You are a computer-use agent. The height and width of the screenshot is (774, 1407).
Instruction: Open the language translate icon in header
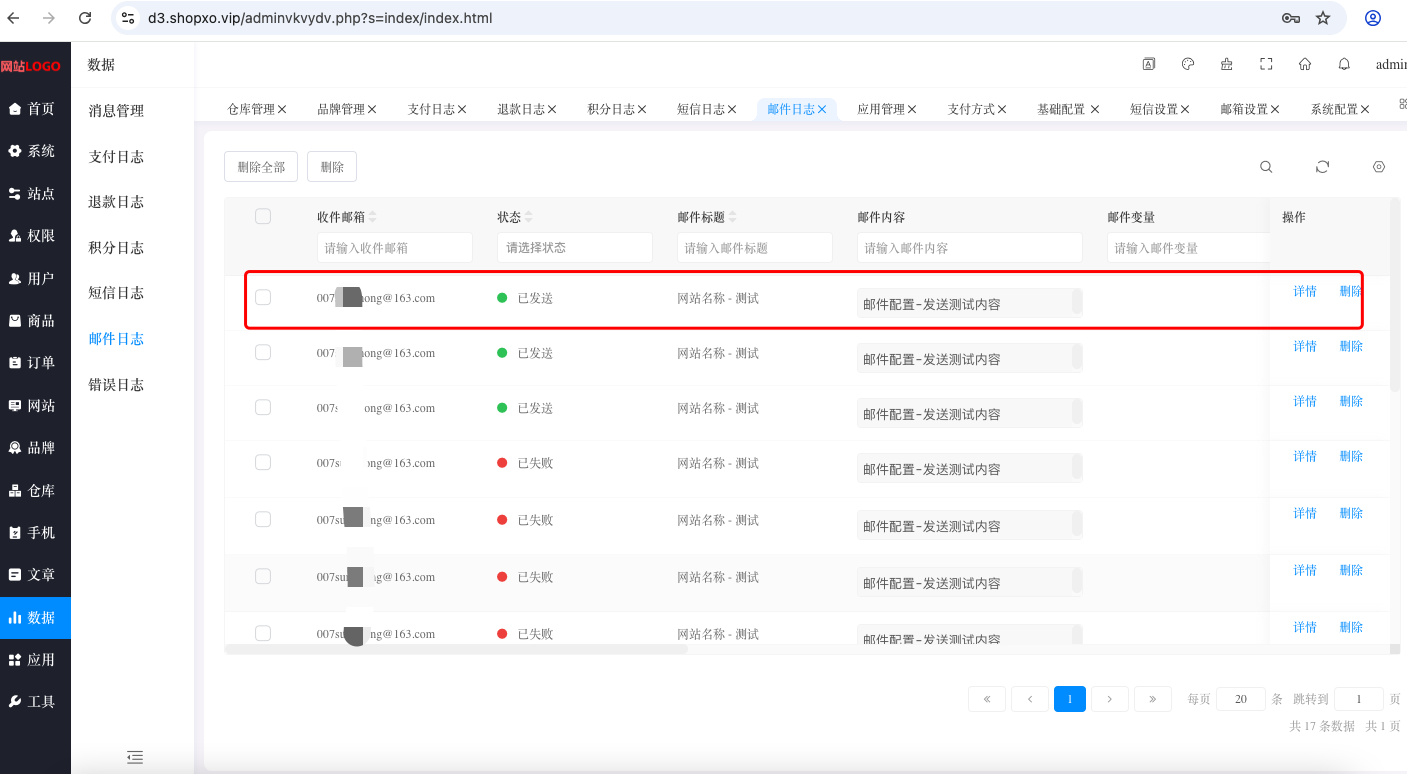click(1149, 64)
